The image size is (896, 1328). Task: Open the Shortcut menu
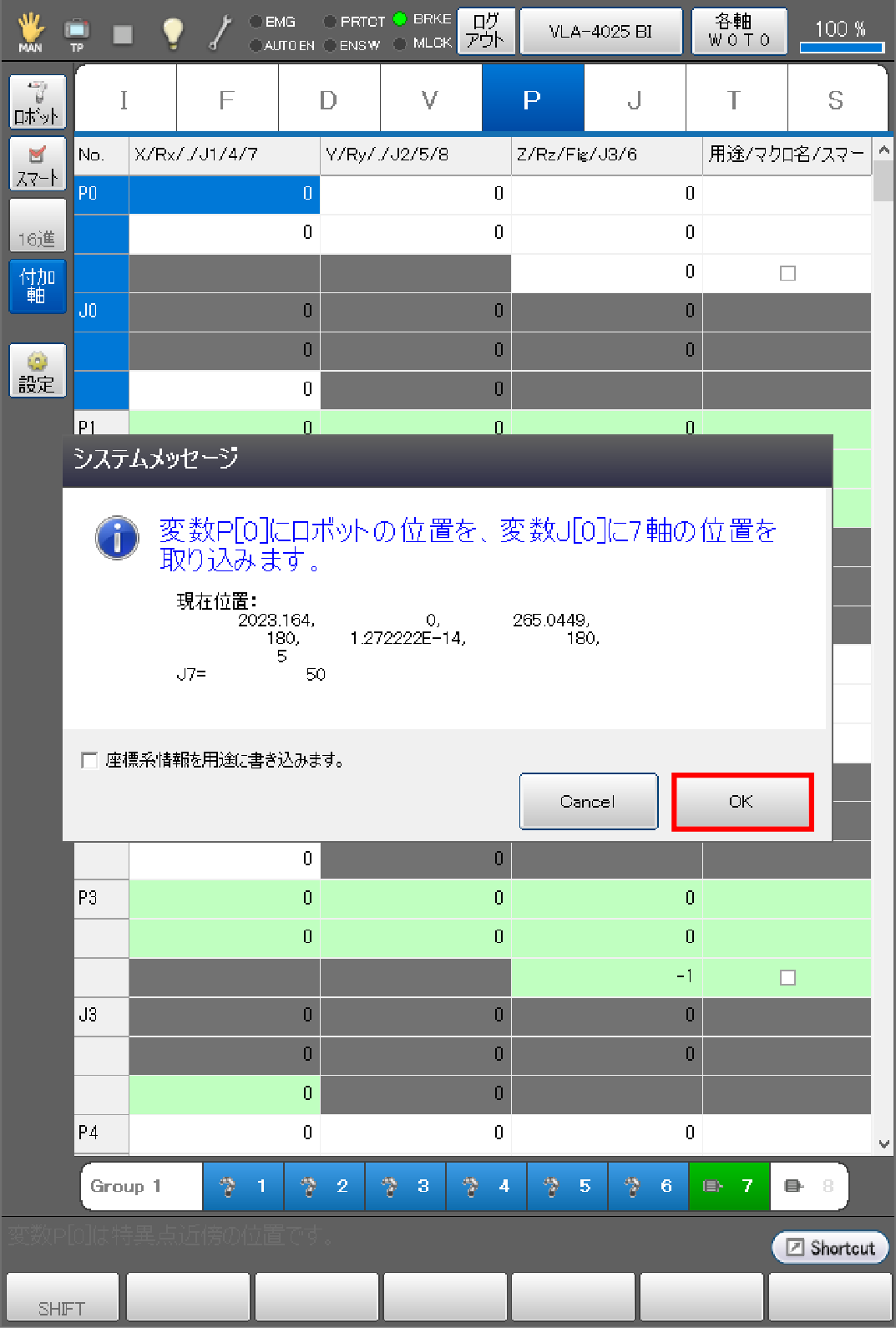tap(830, 1248)
